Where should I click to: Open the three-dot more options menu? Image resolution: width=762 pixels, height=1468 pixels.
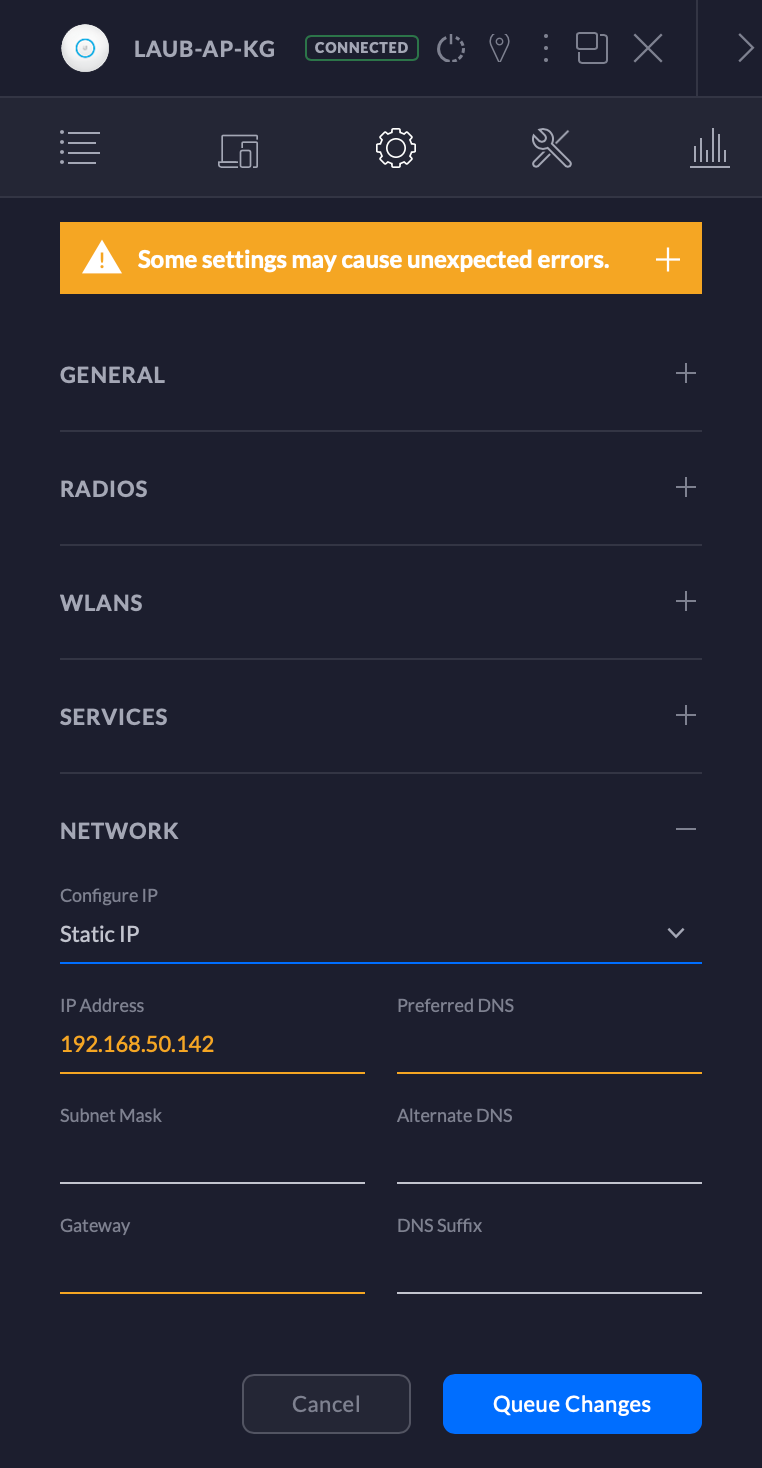pyautogui.click(x=545, y=48)
